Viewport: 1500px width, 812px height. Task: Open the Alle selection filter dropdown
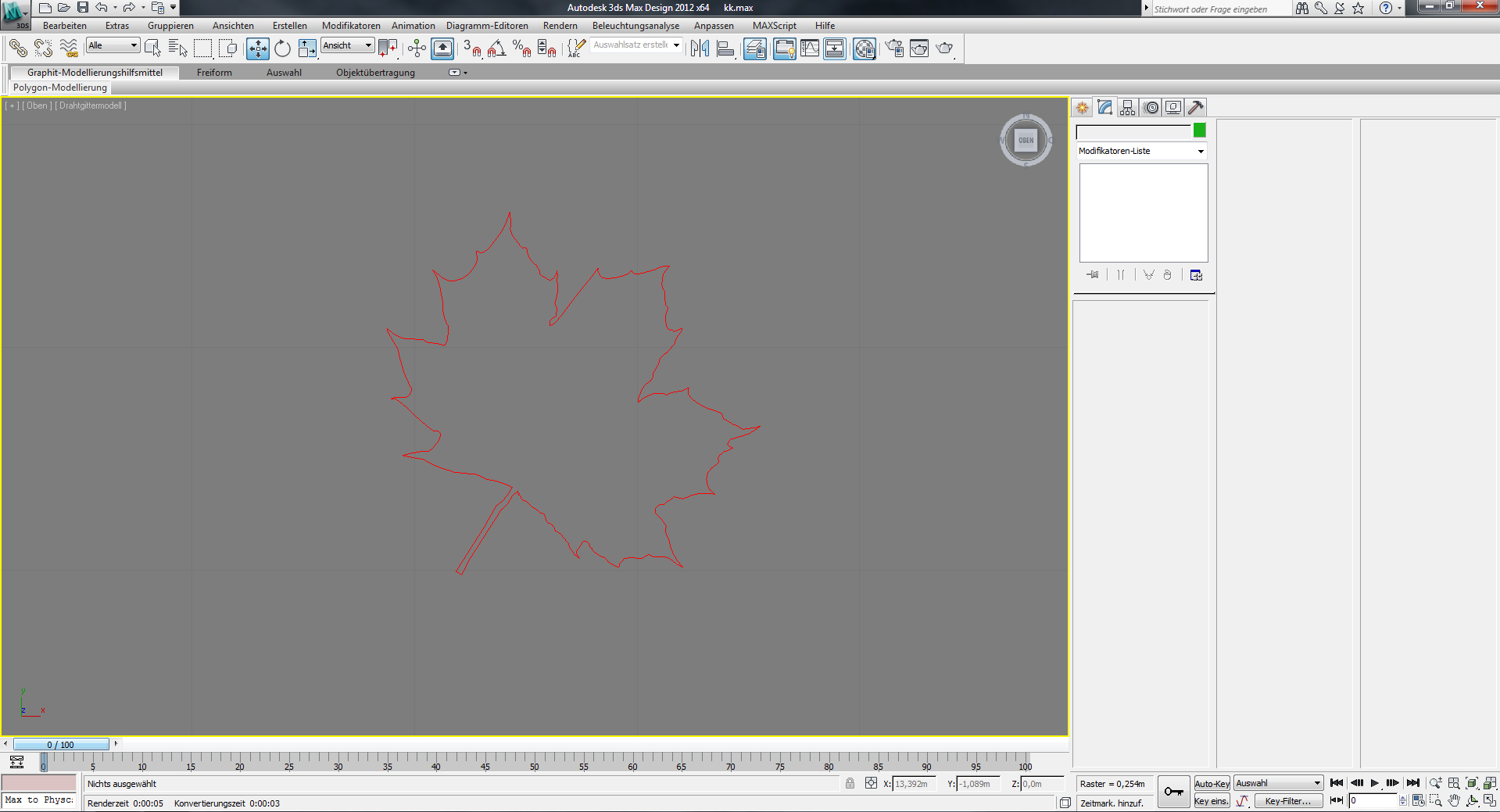pyautogui.click(x=113, y=45)
